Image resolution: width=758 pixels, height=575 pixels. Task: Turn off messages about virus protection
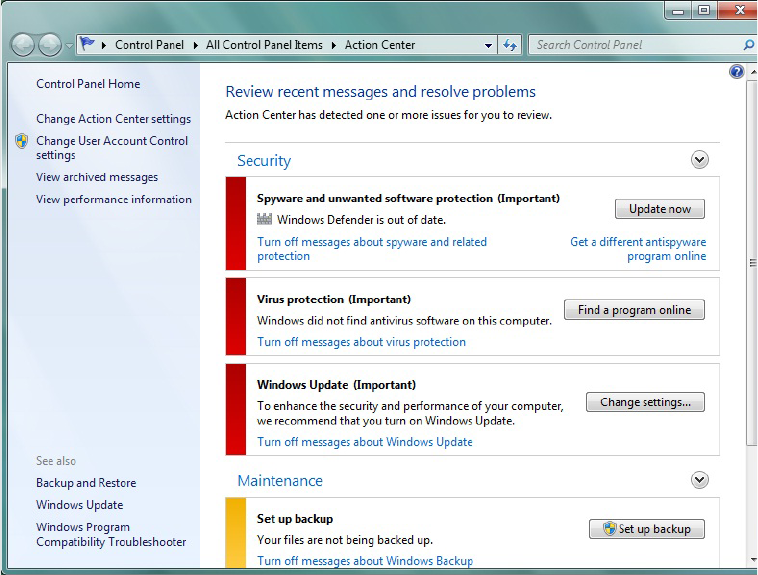point(361,342)
